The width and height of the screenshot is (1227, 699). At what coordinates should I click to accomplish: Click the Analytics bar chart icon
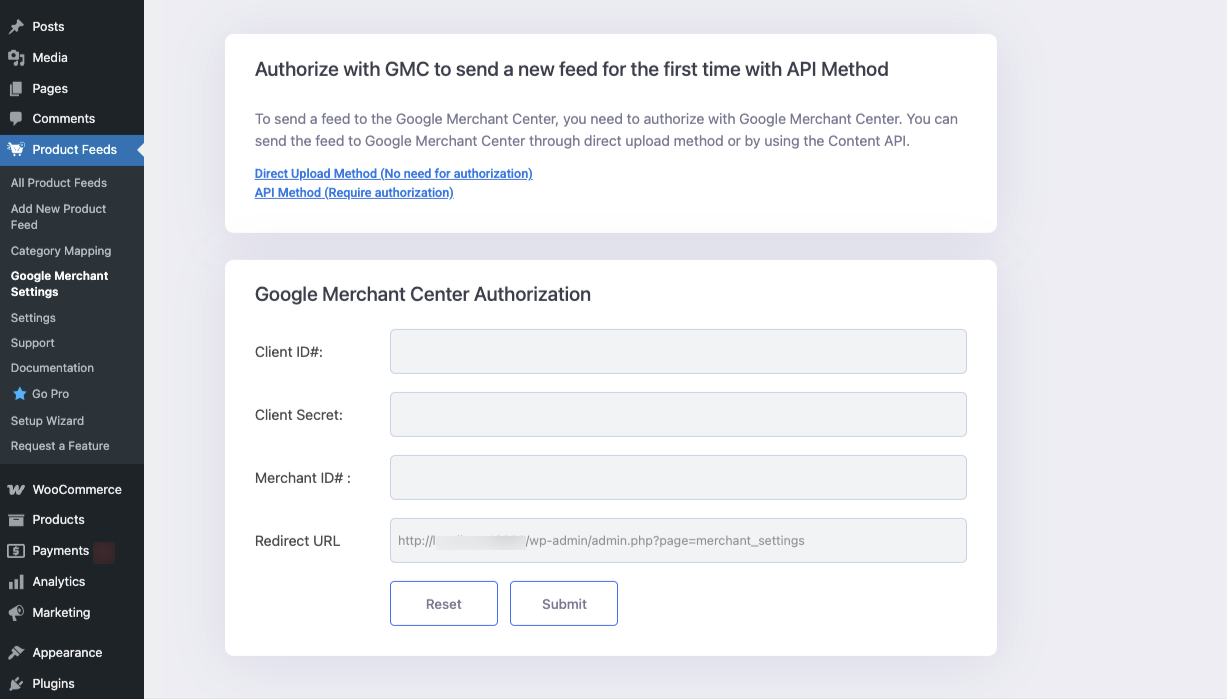click(16, 582)
